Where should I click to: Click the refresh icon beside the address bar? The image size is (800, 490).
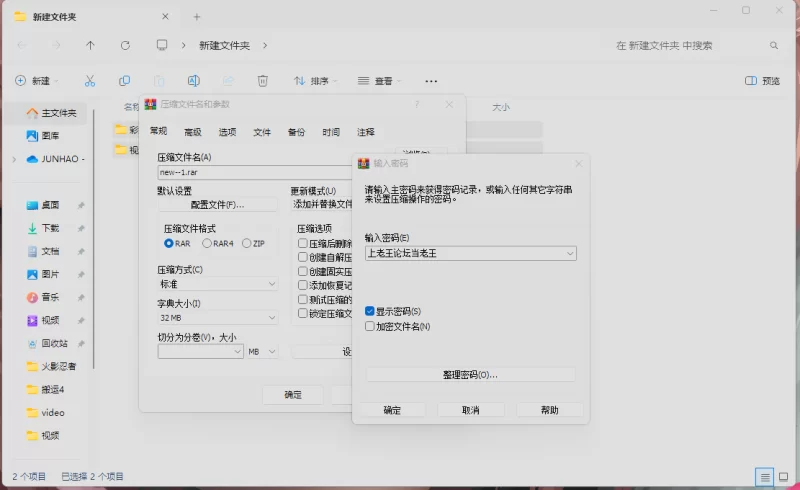tap(125, 45)
